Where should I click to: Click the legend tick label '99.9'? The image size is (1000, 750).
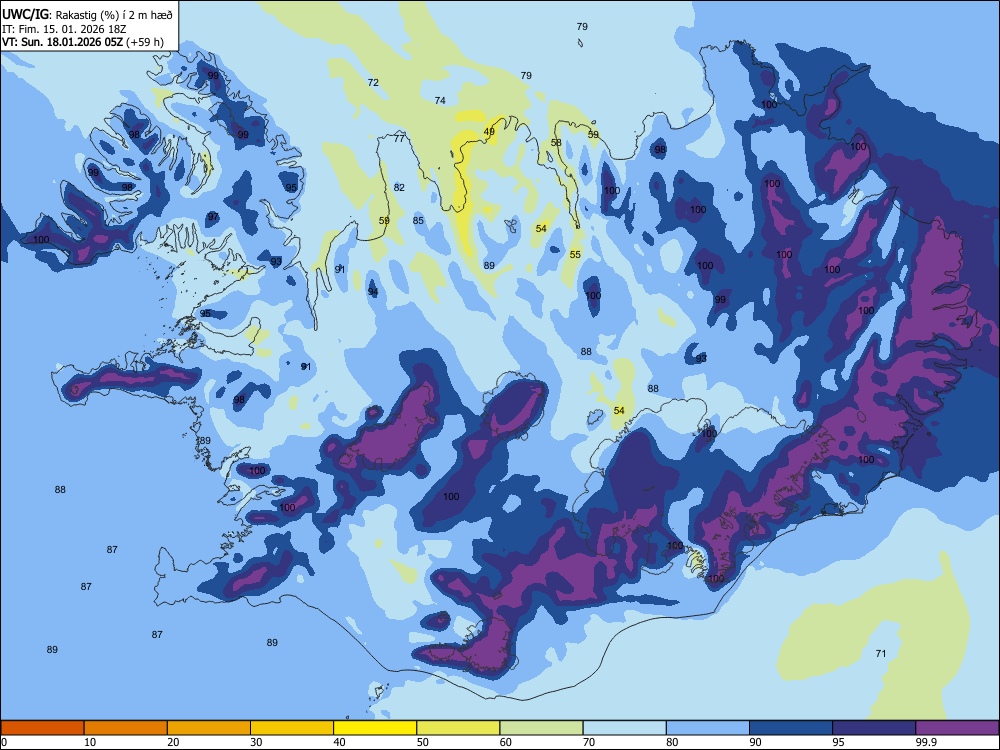pyautogui.click(x=926, y=742)
